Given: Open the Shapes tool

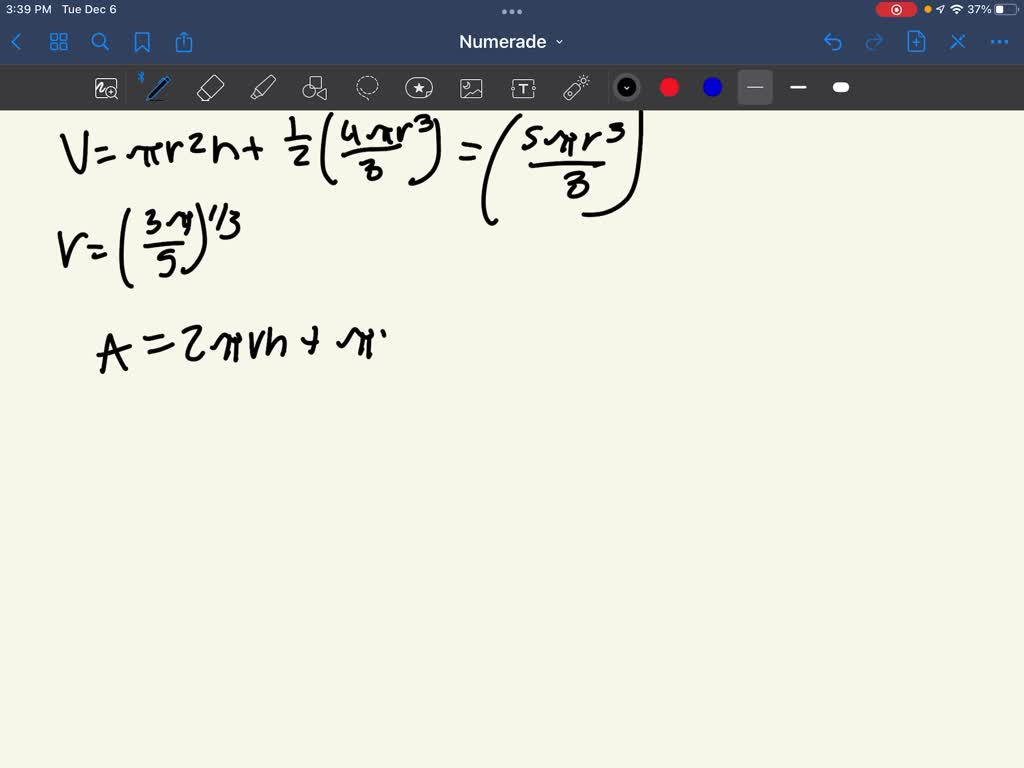Looking at the screenshot, I should click(x=315, y=87).
